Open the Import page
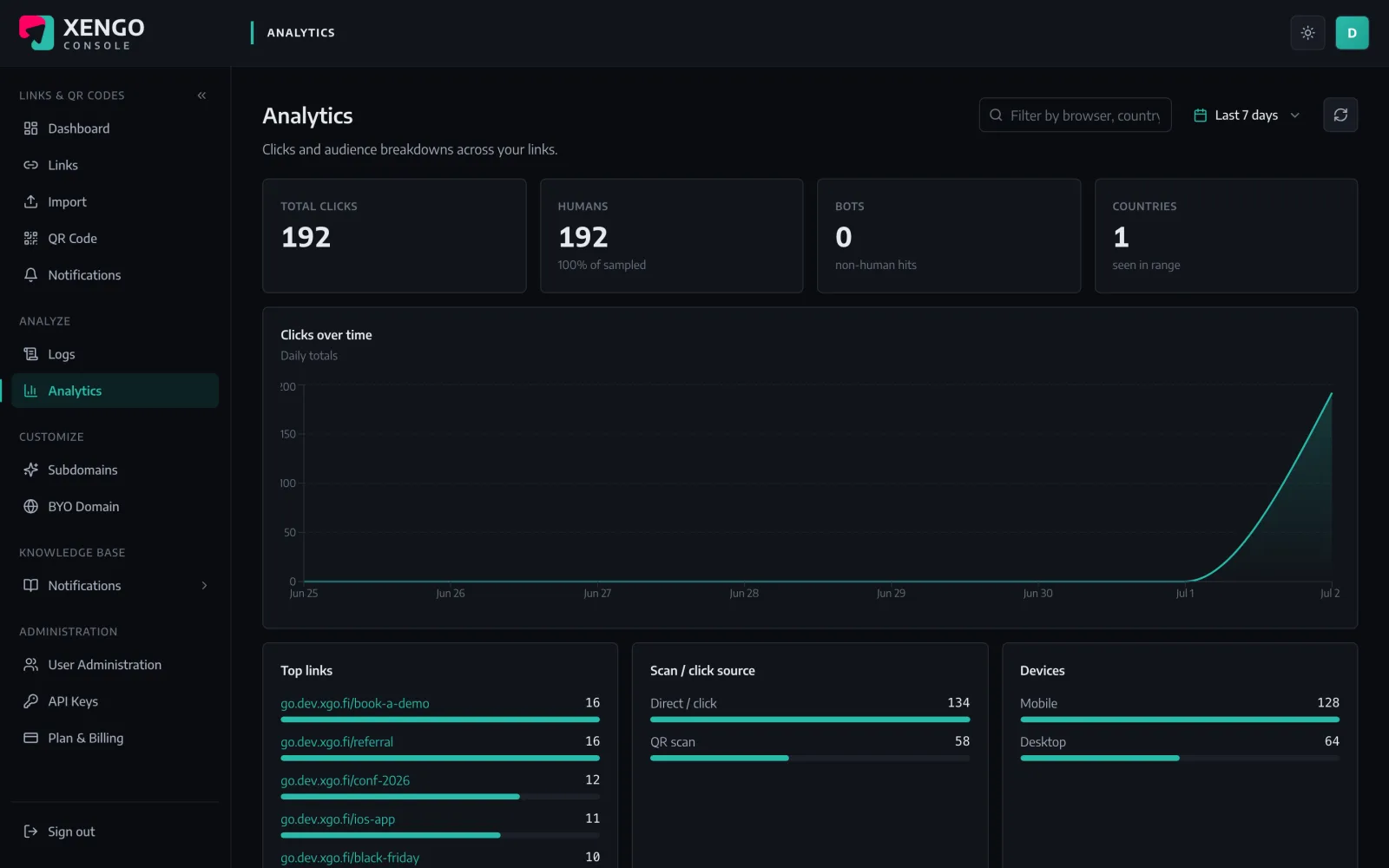This screenshot has height=868, width=1389. click(x=115, y=201)
